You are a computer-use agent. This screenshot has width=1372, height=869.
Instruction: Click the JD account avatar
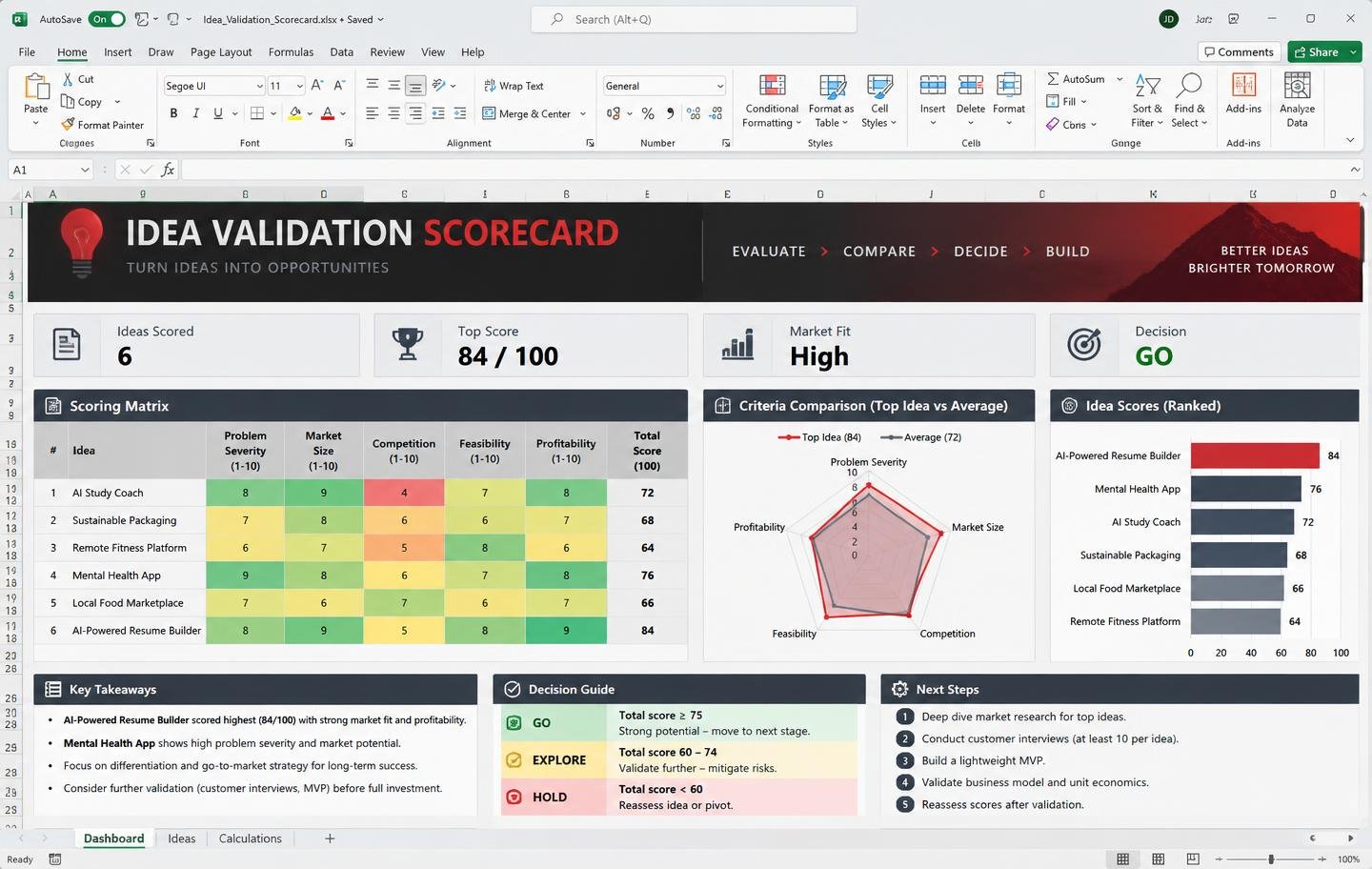point(1168,19)
